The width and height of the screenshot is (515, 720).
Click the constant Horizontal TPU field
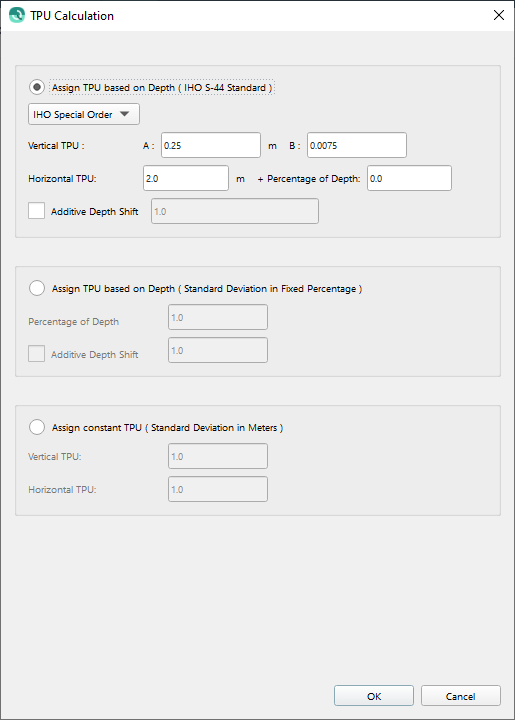point(218,489)
